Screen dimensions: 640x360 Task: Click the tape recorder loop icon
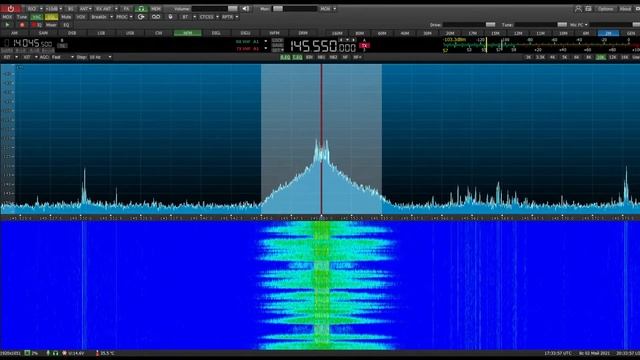point(156,17)
